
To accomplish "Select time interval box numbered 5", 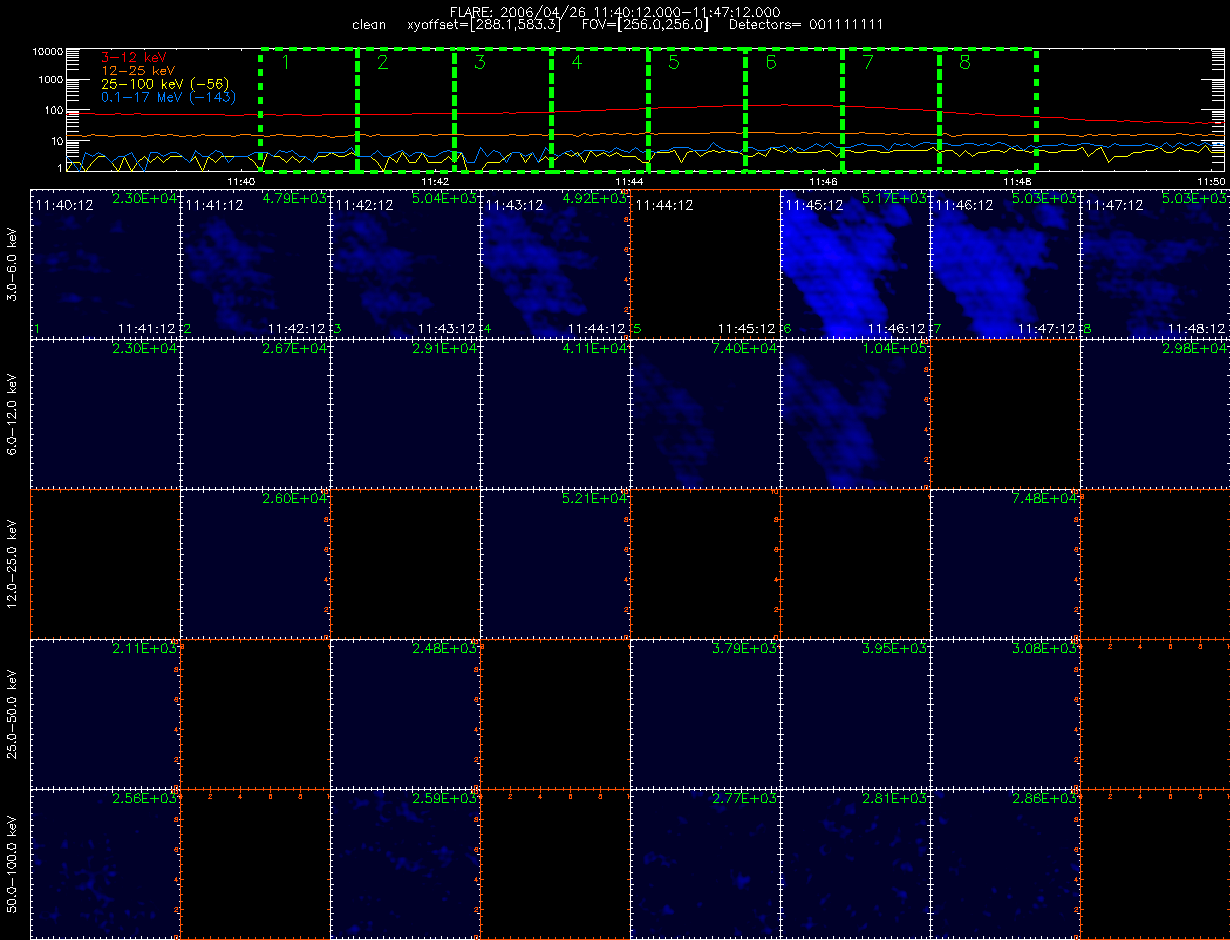I will pos(697,109).
